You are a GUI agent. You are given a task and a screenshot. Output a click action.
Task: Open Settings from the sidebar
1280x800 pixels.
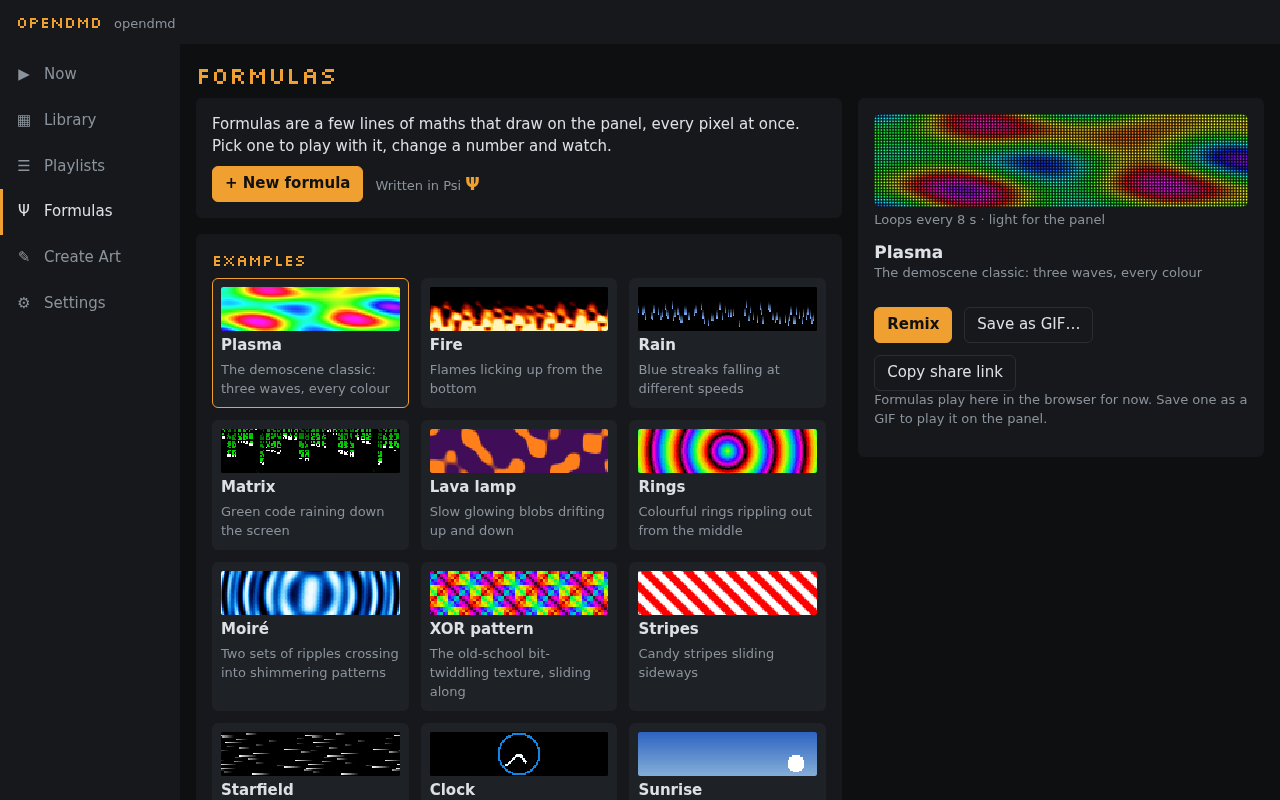tap(90, 303)
